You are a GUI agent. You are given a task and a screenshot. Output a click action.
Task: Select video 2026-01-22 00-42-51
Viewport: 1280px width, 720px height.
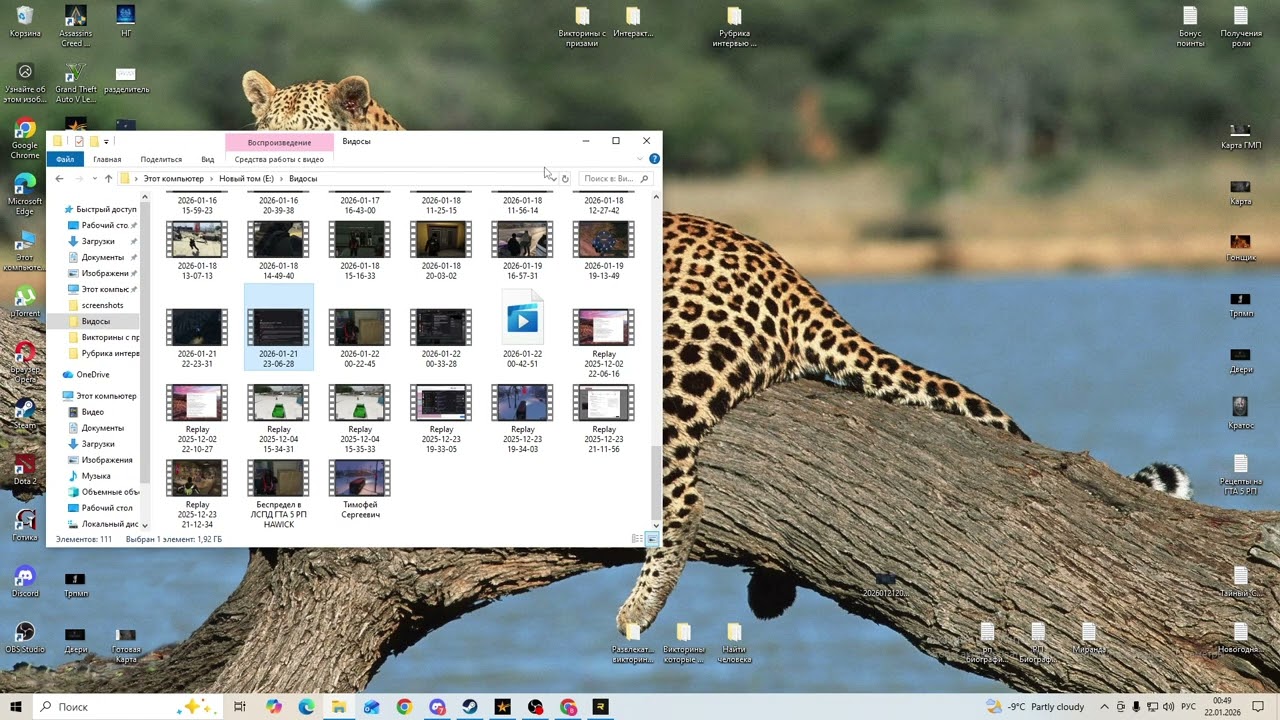[x=522, y=330]
